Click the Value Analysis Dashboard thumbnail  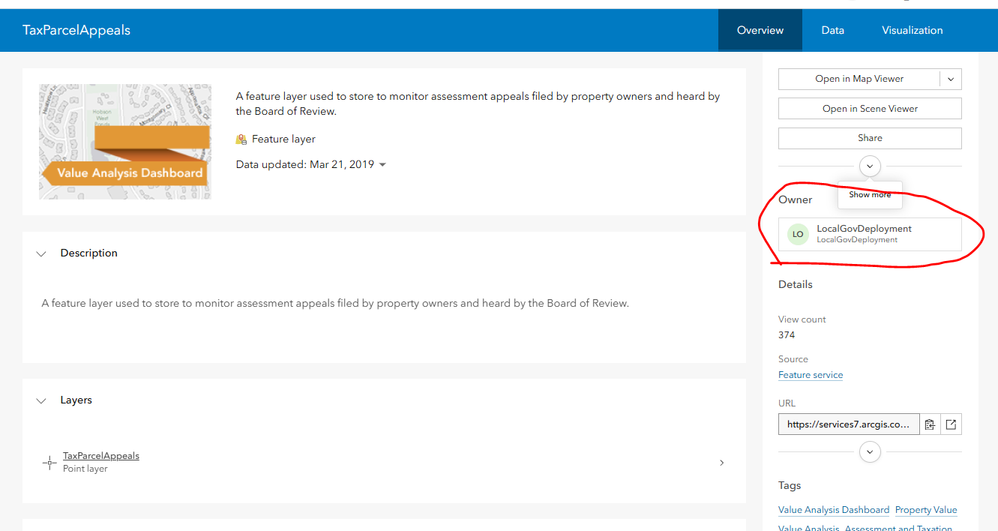pyautogui.click(x=125, y=141)
